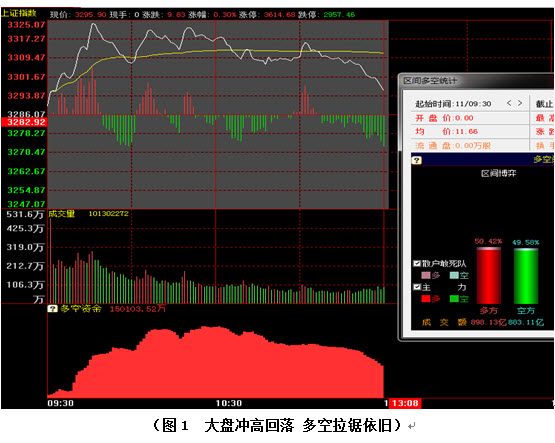The image size is (555, 443).
Task: Click the highlighted 3282.92 price label
Action: (24, 122)
